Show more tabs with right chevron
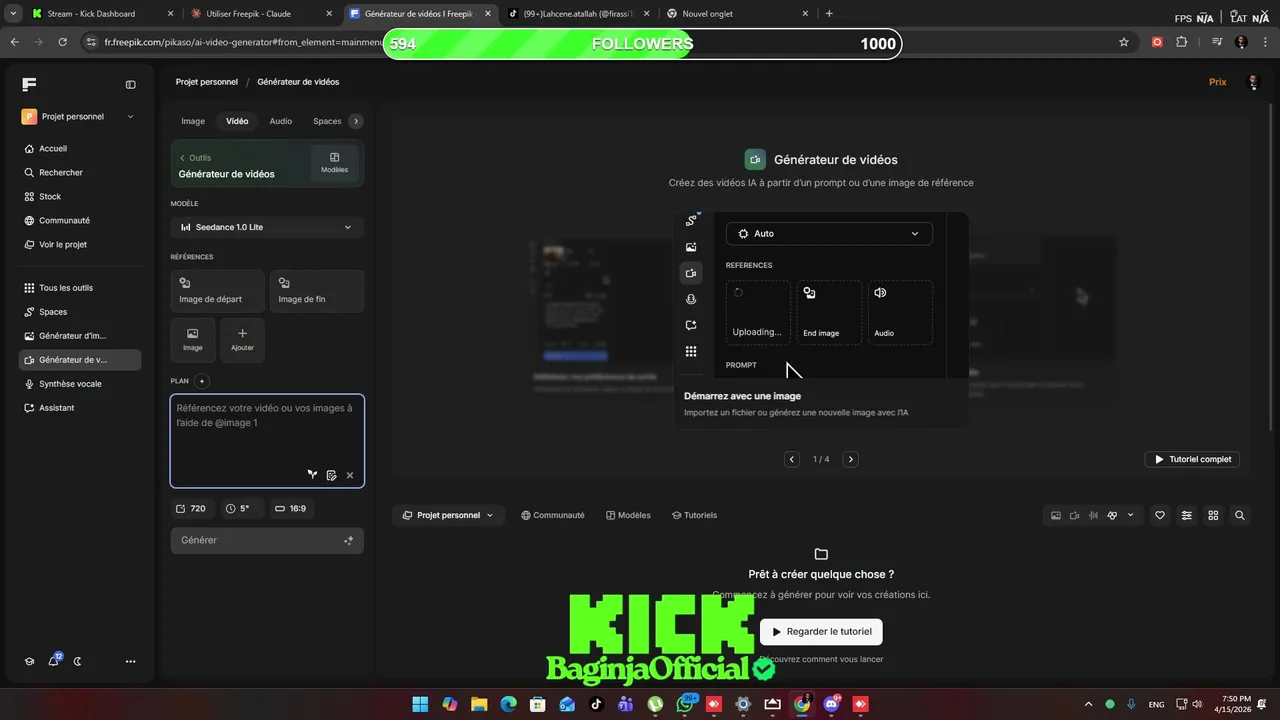Screen dimensions: 1280x720 356,121
